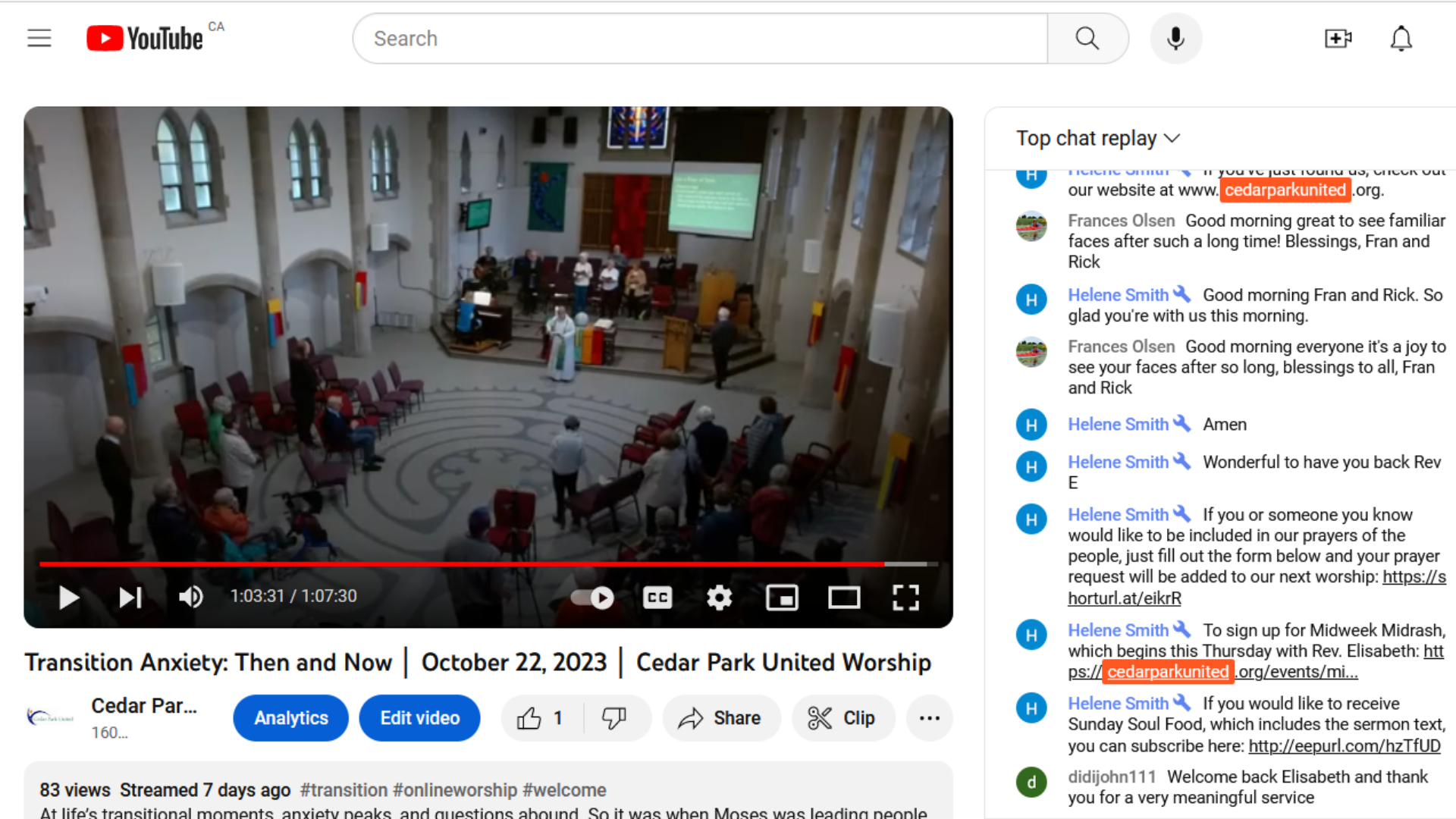Click the Edit video button
The height and width of the screenshot is (819, 1456).
[419, 718]
